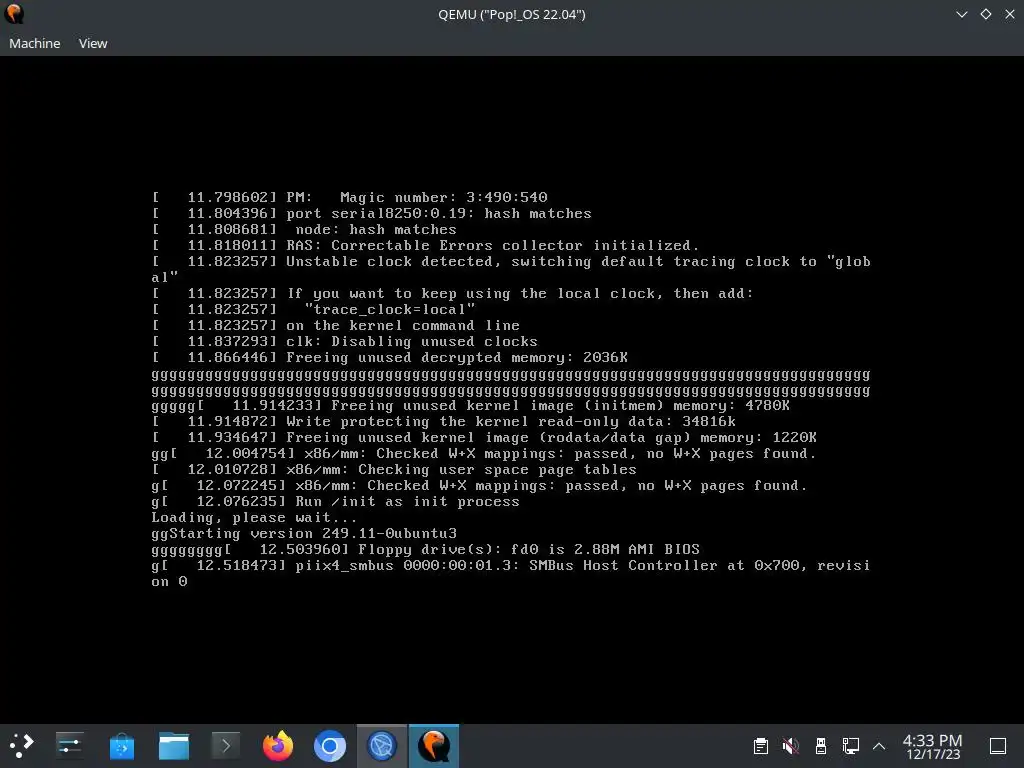Open the system settings taskbar icon
Screen dimensions: 1024x768
pos(69,746)
